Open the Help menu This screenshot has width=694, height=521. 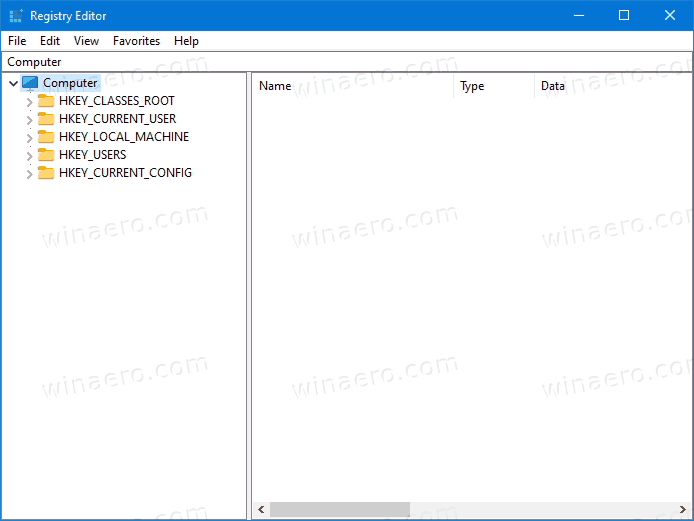(x=186, y=41)
